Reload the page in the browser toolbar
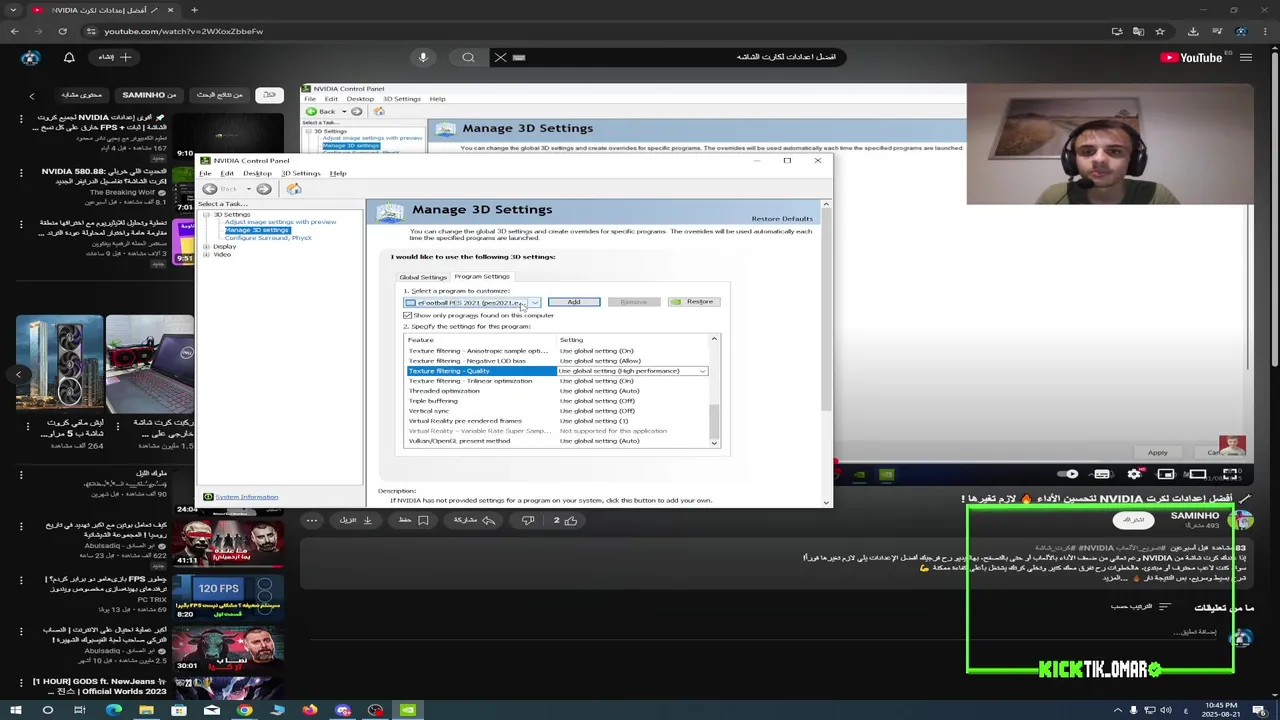 coord(65,31)
